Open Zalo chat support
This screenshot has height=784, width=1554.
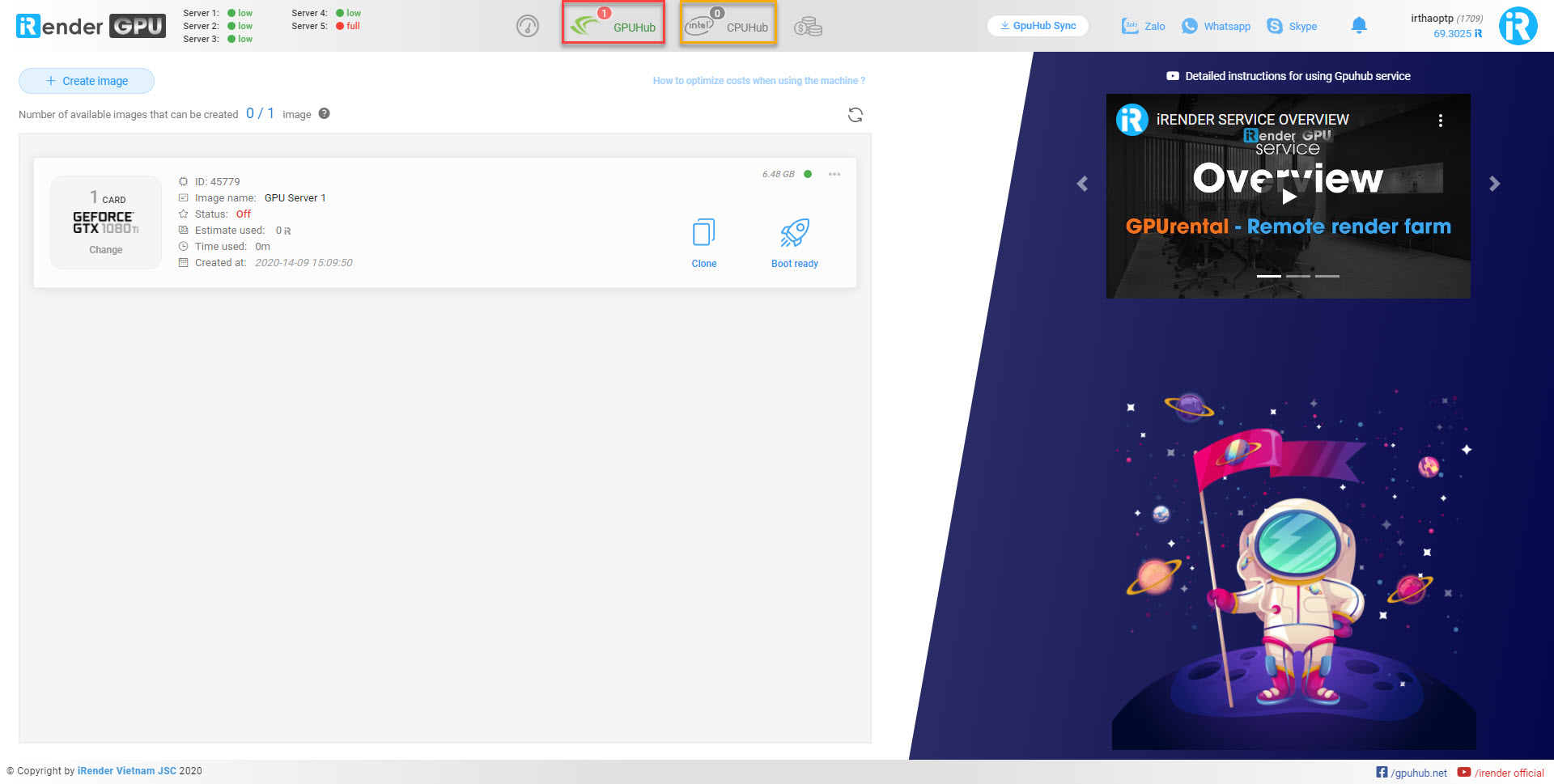(x=1143, y=27)
